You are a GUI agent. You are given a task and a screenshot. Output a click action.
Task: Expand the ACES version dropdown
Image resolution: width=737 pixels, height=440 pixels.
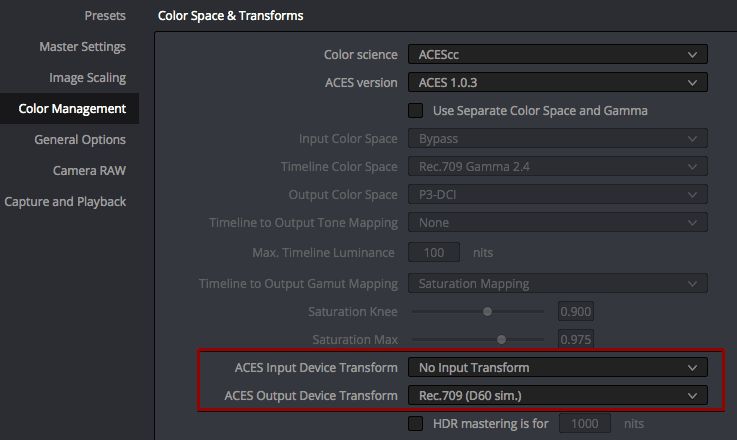tap(557, 83)
